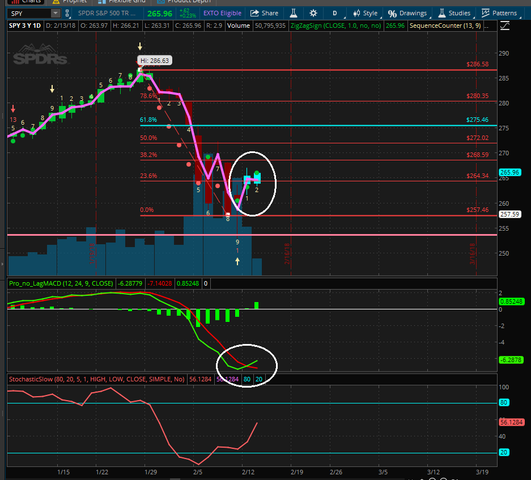Screen dimensions: 531x480
Task: Open the Drawings tools menu
Action: pos(407,14)
